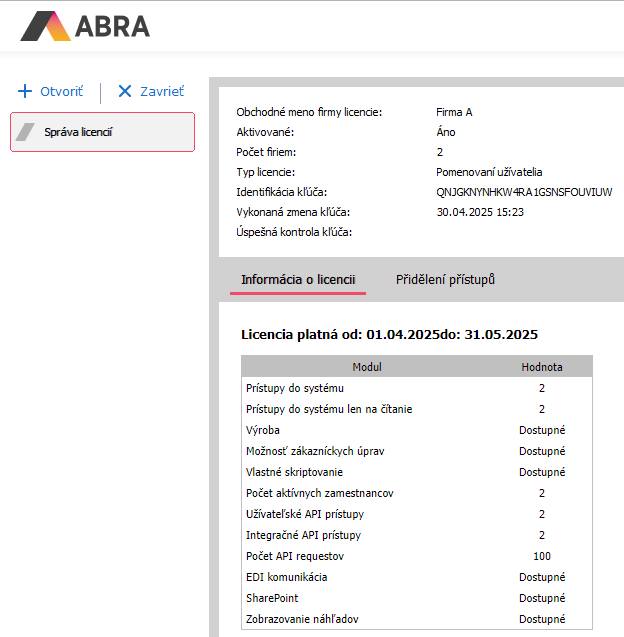Open the Přidělení přístupů tab
This screenshot has height=637, width=624.
(x=445, y=280)
